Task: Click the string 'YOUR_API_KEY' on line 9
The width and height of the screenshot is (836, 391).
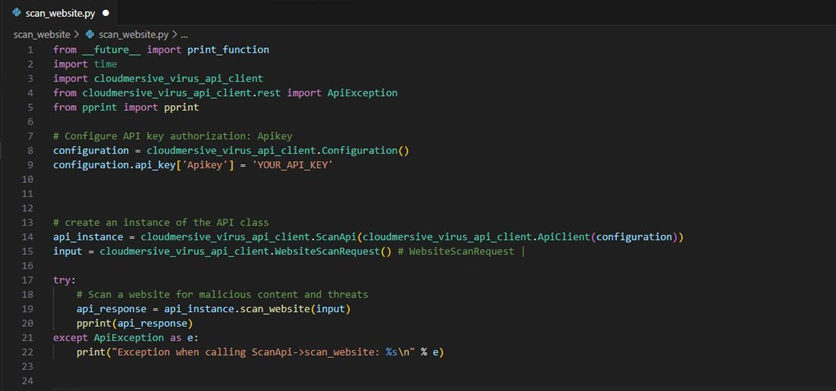Action: click(x=293, y=165)
